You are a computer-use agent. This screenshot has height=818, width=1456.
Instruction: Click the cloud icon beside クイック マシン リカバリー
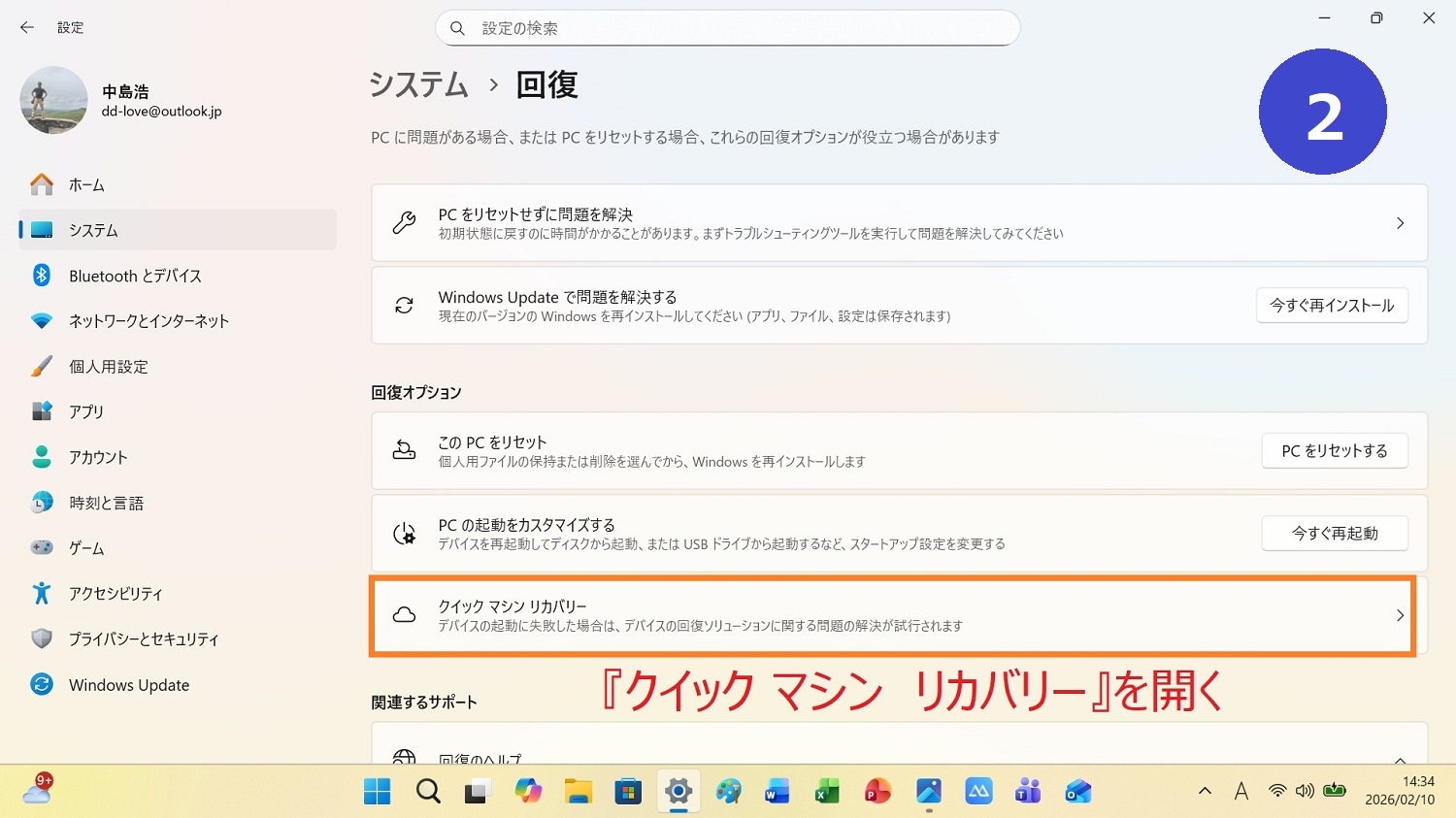click(404, 615)
